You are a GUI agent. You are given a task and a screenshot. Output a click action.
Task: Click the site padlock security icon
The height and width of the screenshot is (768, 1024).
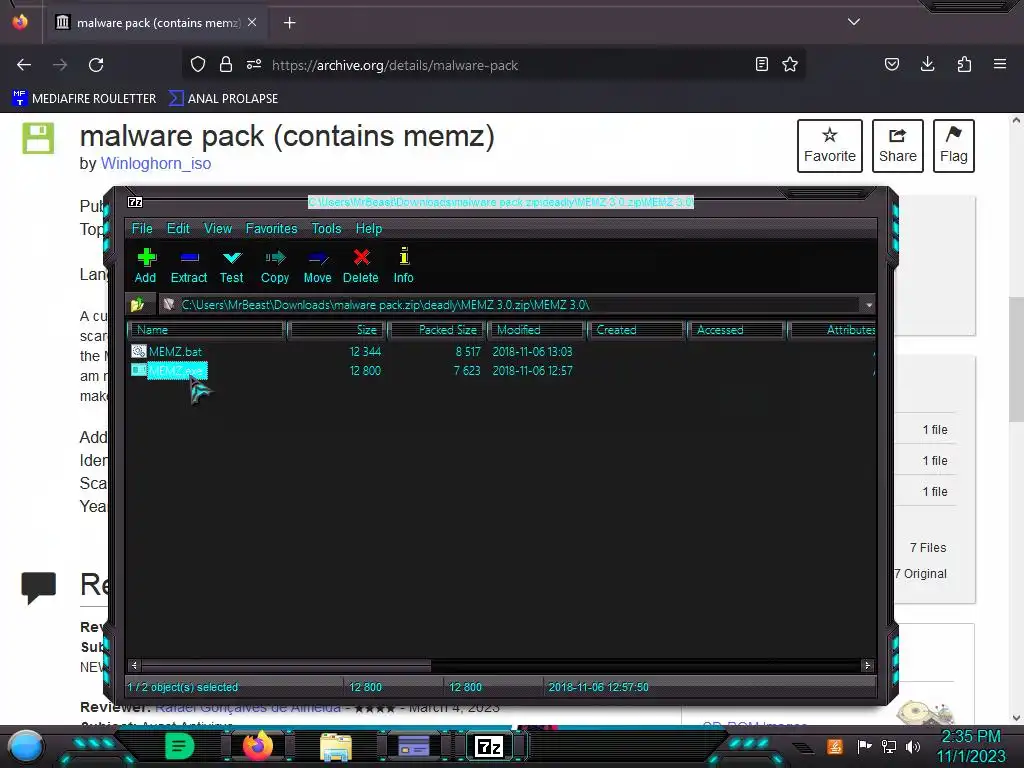coord(226,64)
